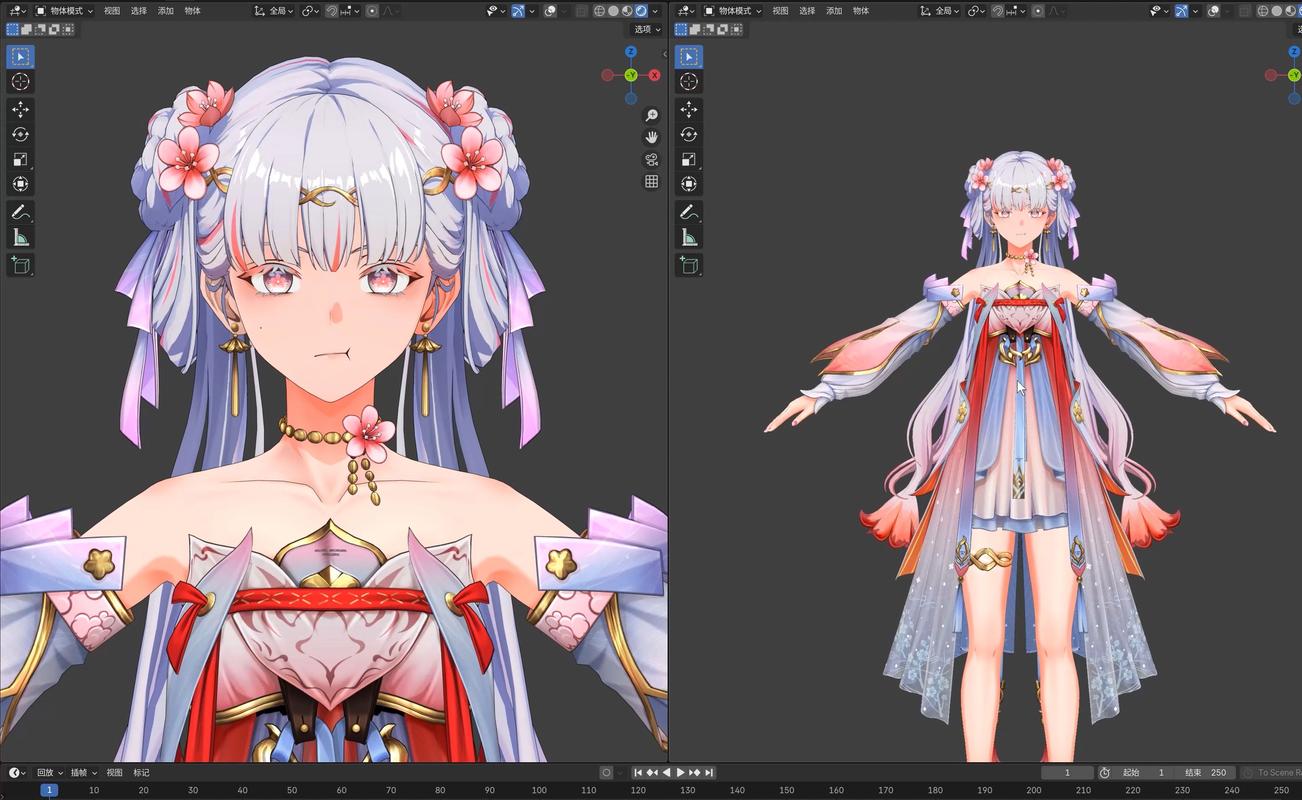Viewport: 1302px width, 800px height.
Task: Open 视图 menu in right viewport
Action: click(781, 11)
